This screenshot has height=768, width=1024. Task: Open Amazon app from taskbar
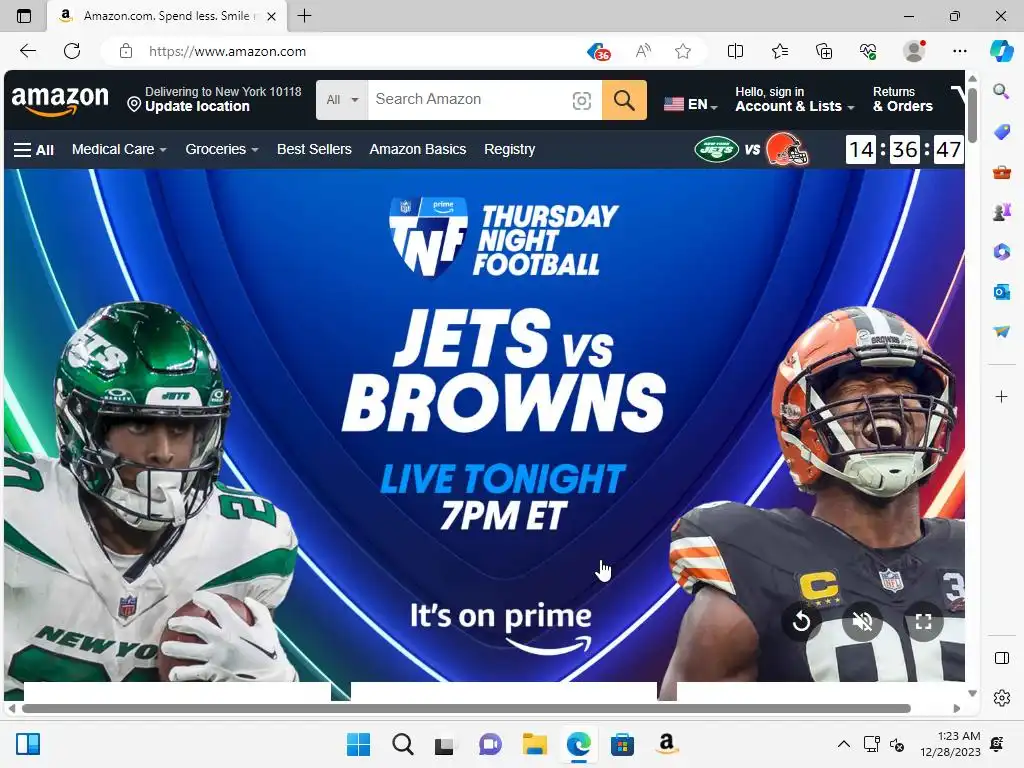click(666, 744)
